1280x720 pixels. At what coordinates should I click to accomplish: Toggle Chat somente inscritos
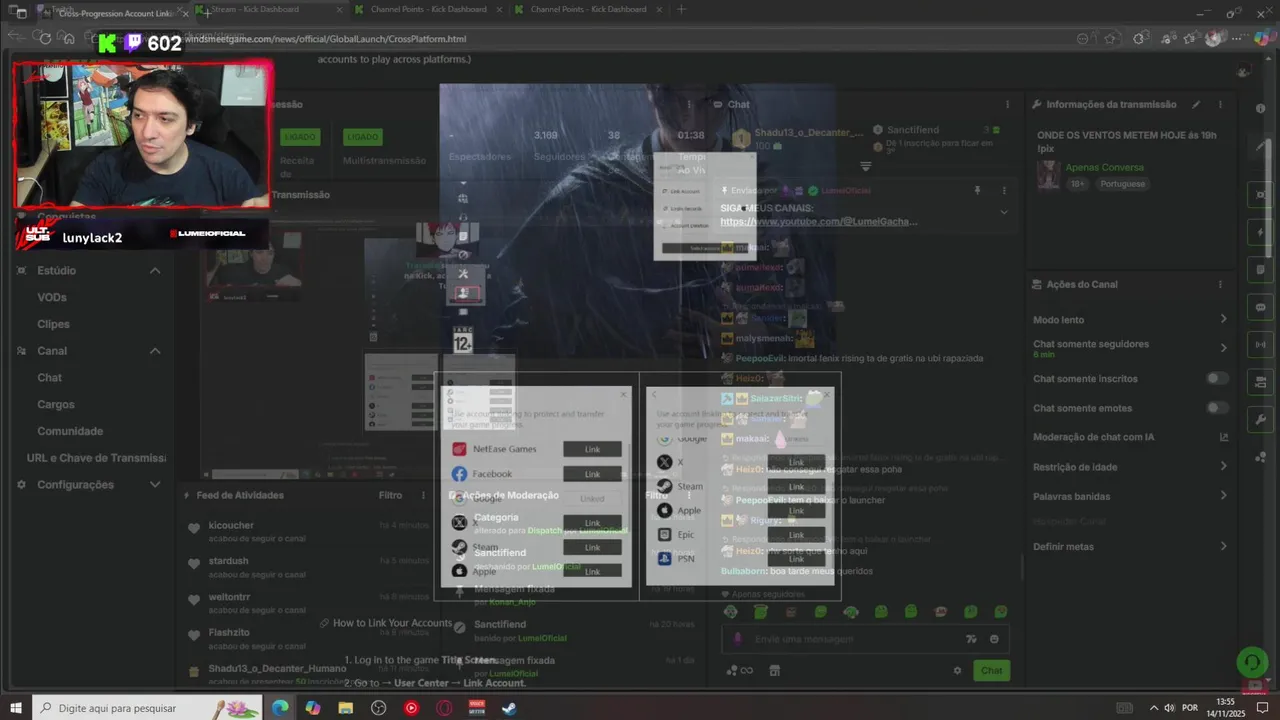point(1217,378)
